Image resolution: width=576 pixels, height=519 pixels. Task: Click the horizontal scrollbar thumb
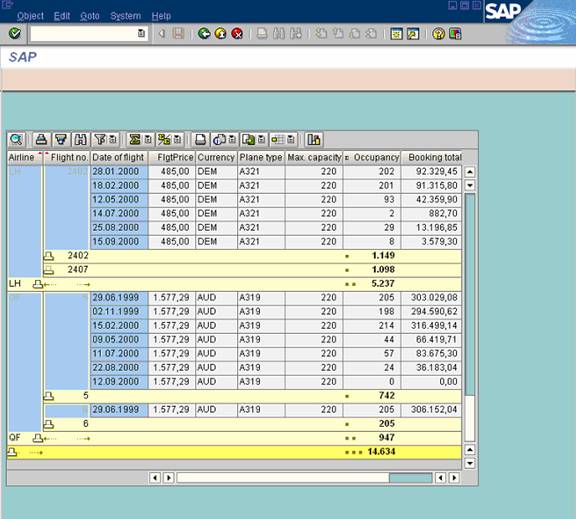[410, 478]
